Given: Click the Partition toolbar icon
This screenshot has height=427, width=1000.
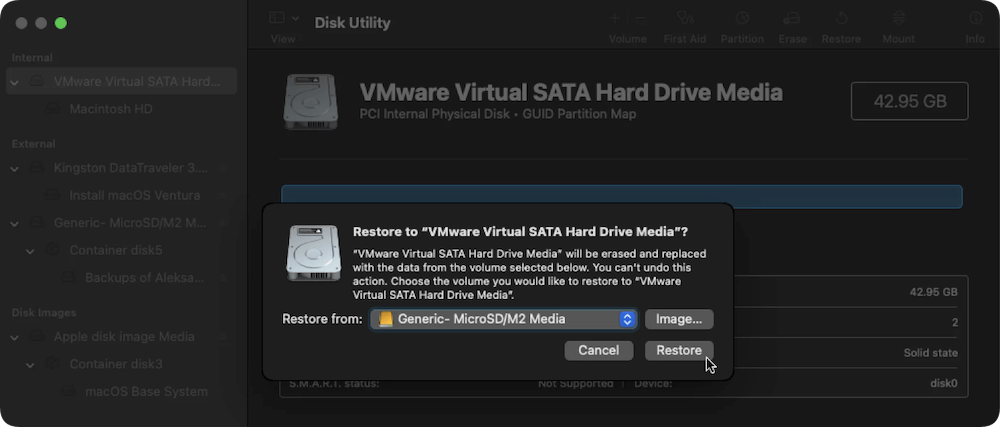Looking at the screenshot, I should pos(742,18).
